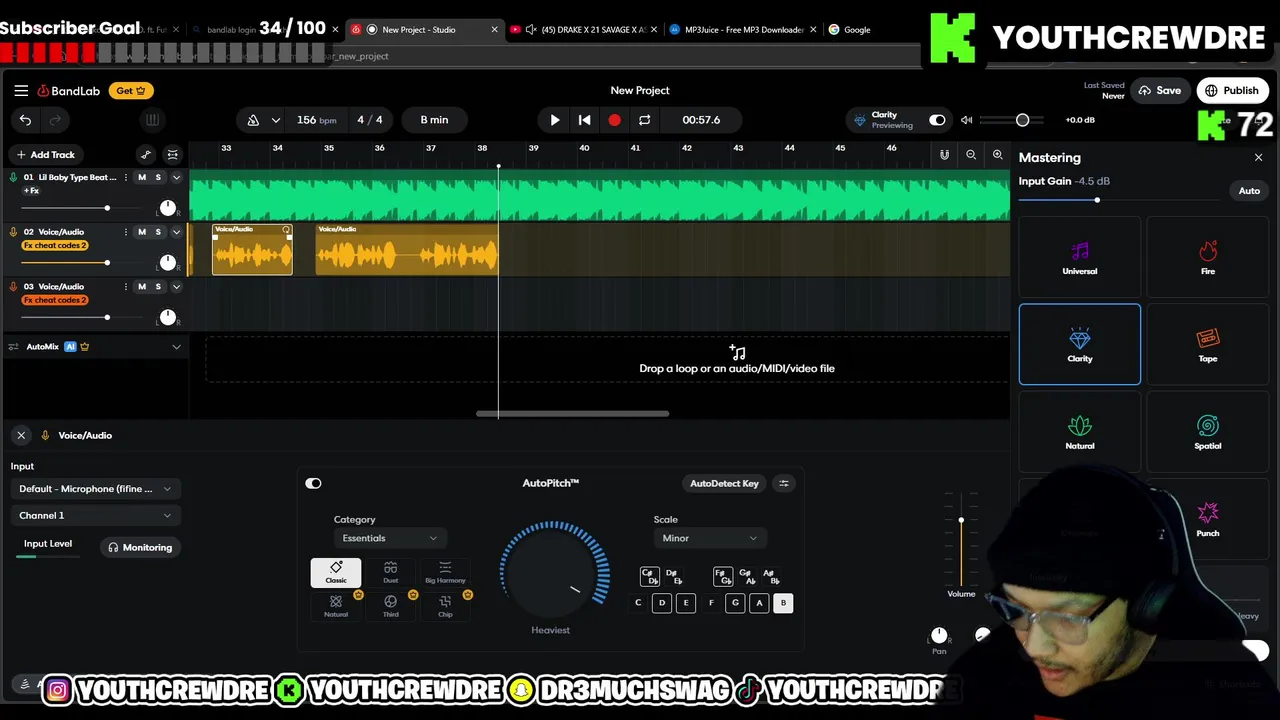Solo track 03 Voice/Audio
The image size is (1280, 720).
pyautogui.click(x=158, y=287)
